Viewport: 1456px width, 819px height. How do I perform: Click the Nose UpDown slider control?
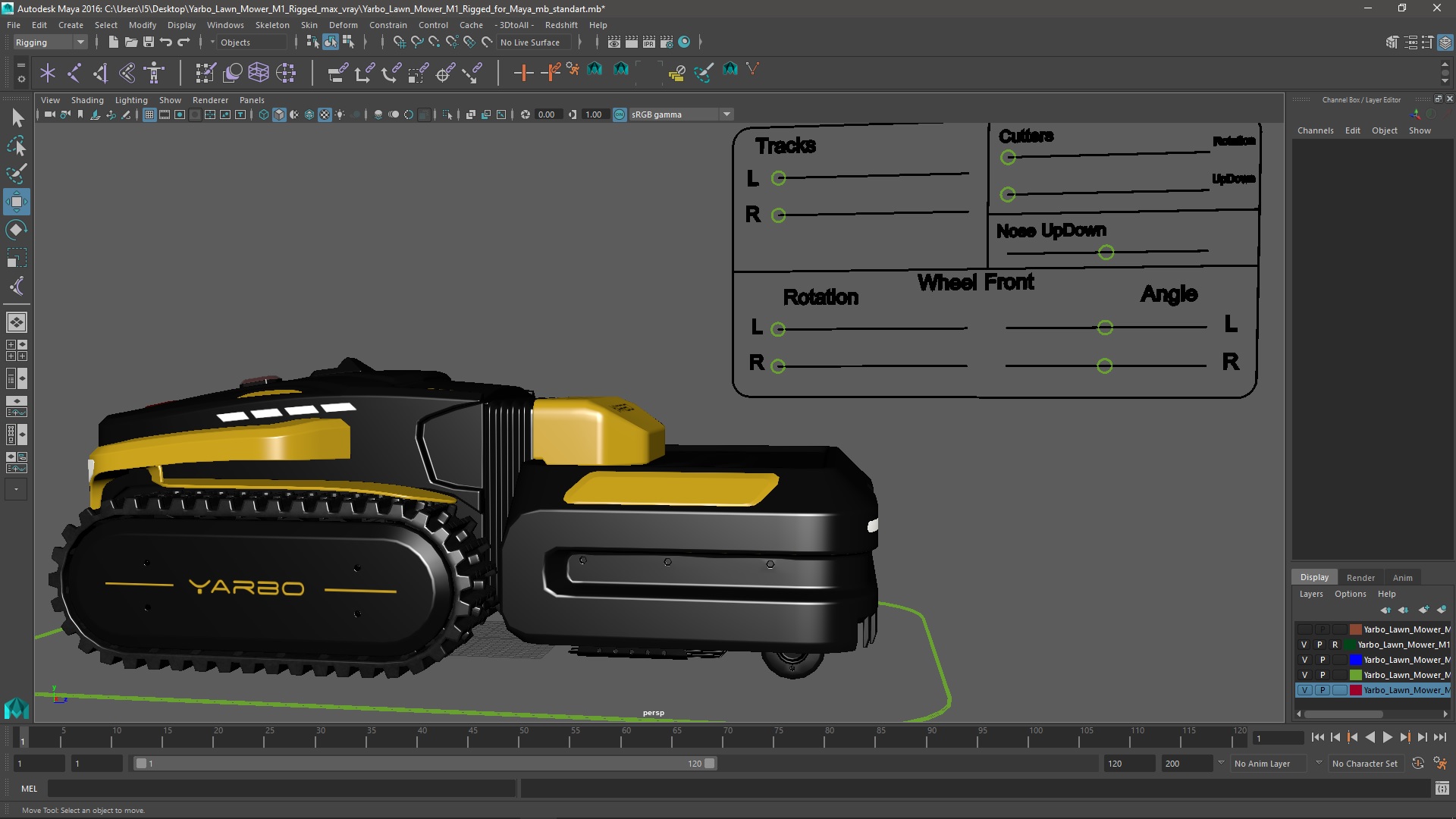coord(1106,253)
